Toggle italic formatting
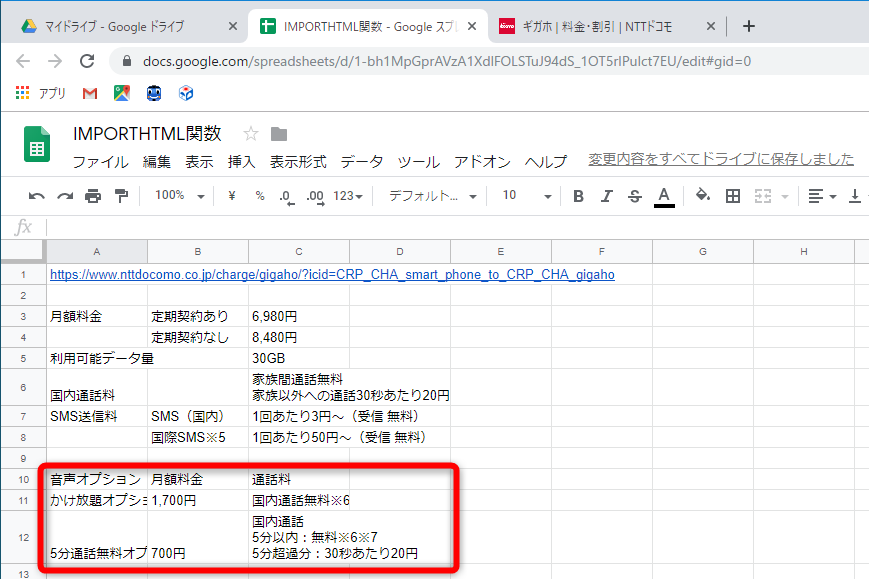 (x=604, y=196)
